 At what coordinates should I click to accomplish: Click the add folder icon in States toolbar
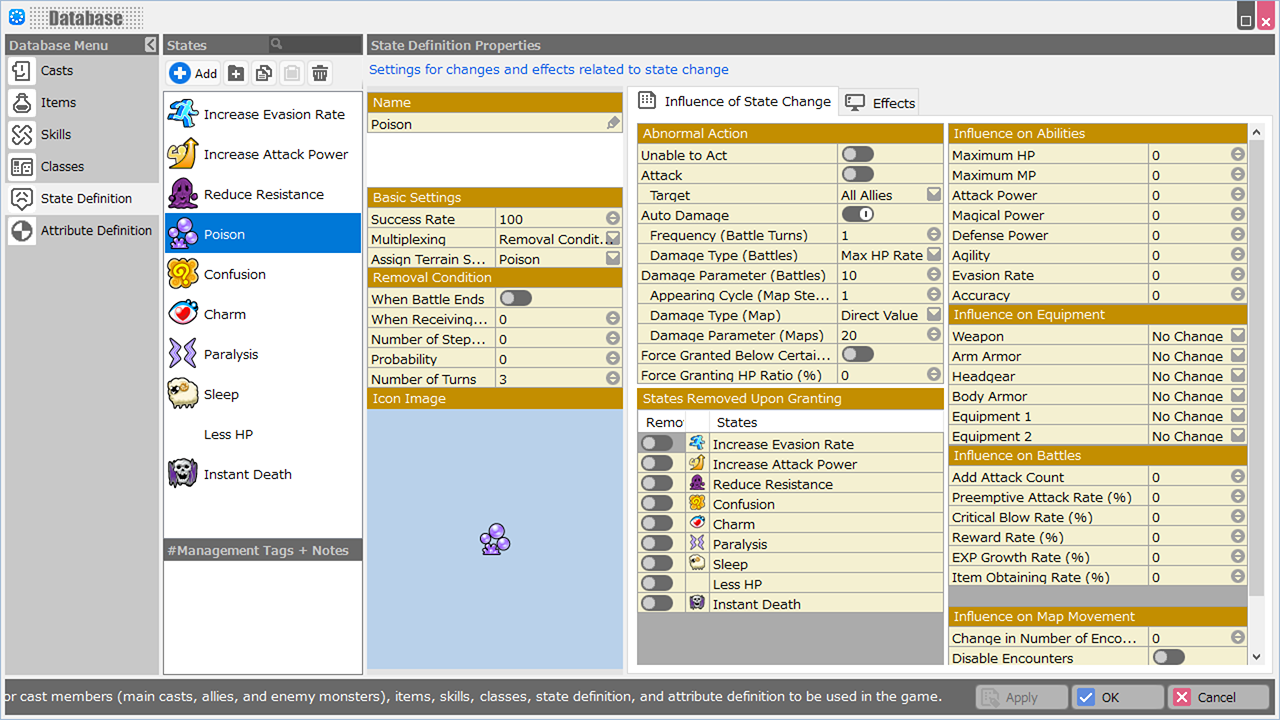(236, 73)
